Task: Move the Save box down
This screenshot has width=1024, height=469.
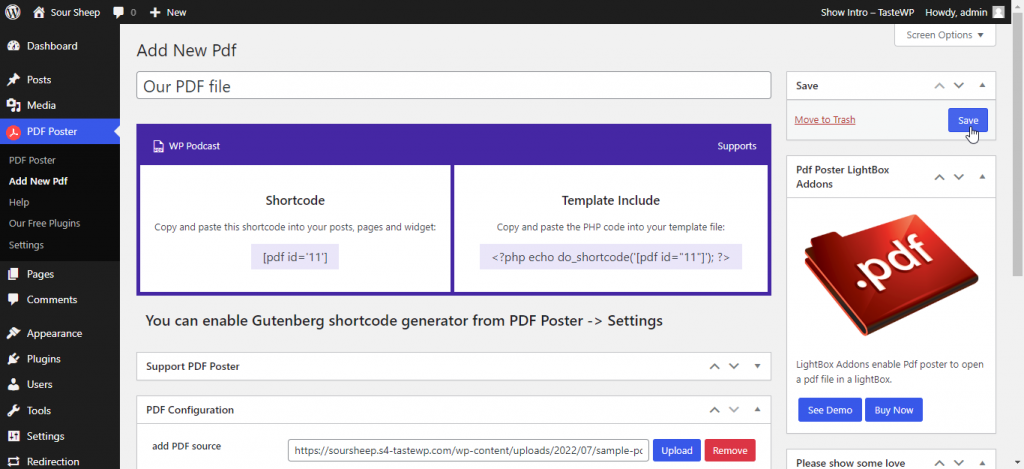Action: (959, 86)
